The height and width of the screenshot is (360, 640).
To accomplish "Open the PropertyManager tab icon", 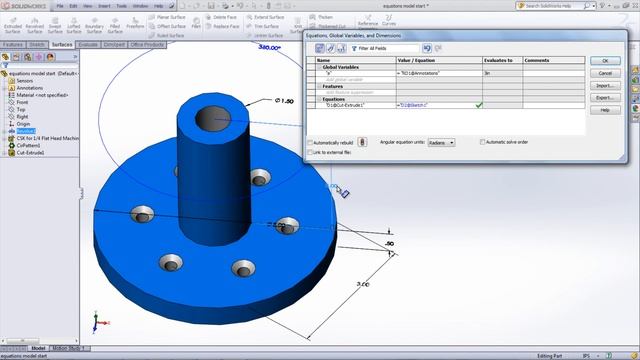I will 16,57.
